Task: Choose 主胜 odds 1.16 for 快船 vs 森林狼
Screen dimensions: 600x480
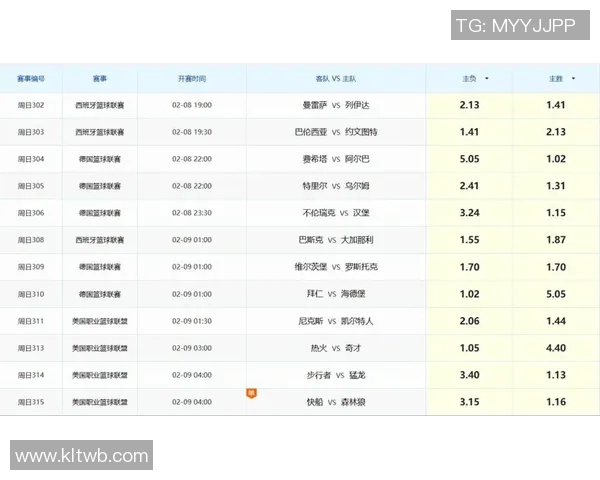Action: (x=556, y=402)
